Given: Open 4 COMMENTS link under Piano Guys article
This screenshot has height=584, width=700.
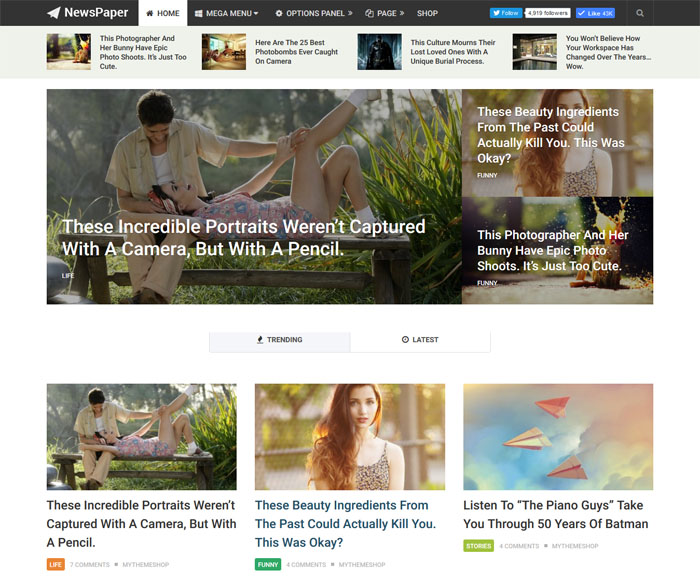Looking at the screenshot, I should coord(519,546).
